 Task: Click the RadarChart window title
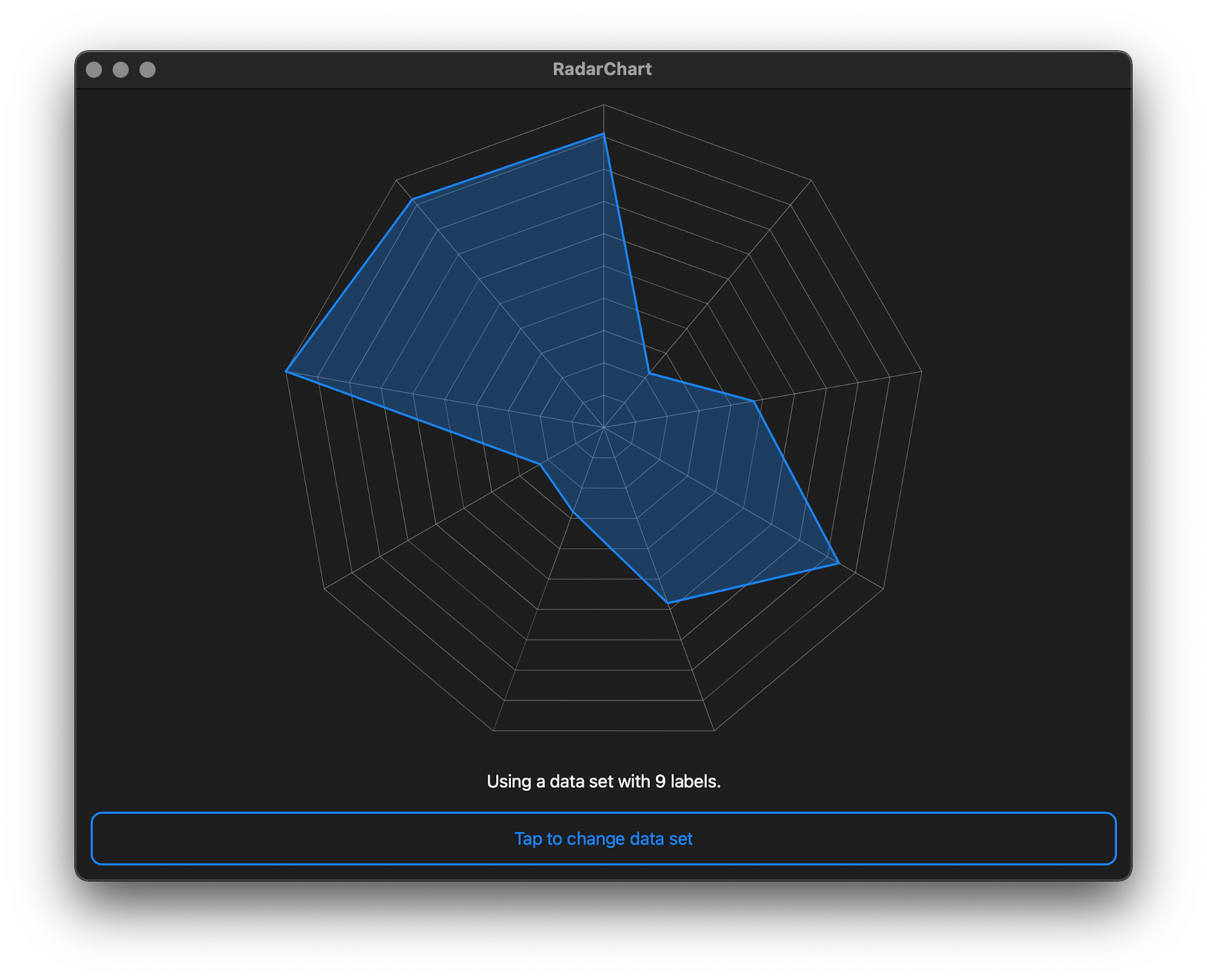point(602,69)
